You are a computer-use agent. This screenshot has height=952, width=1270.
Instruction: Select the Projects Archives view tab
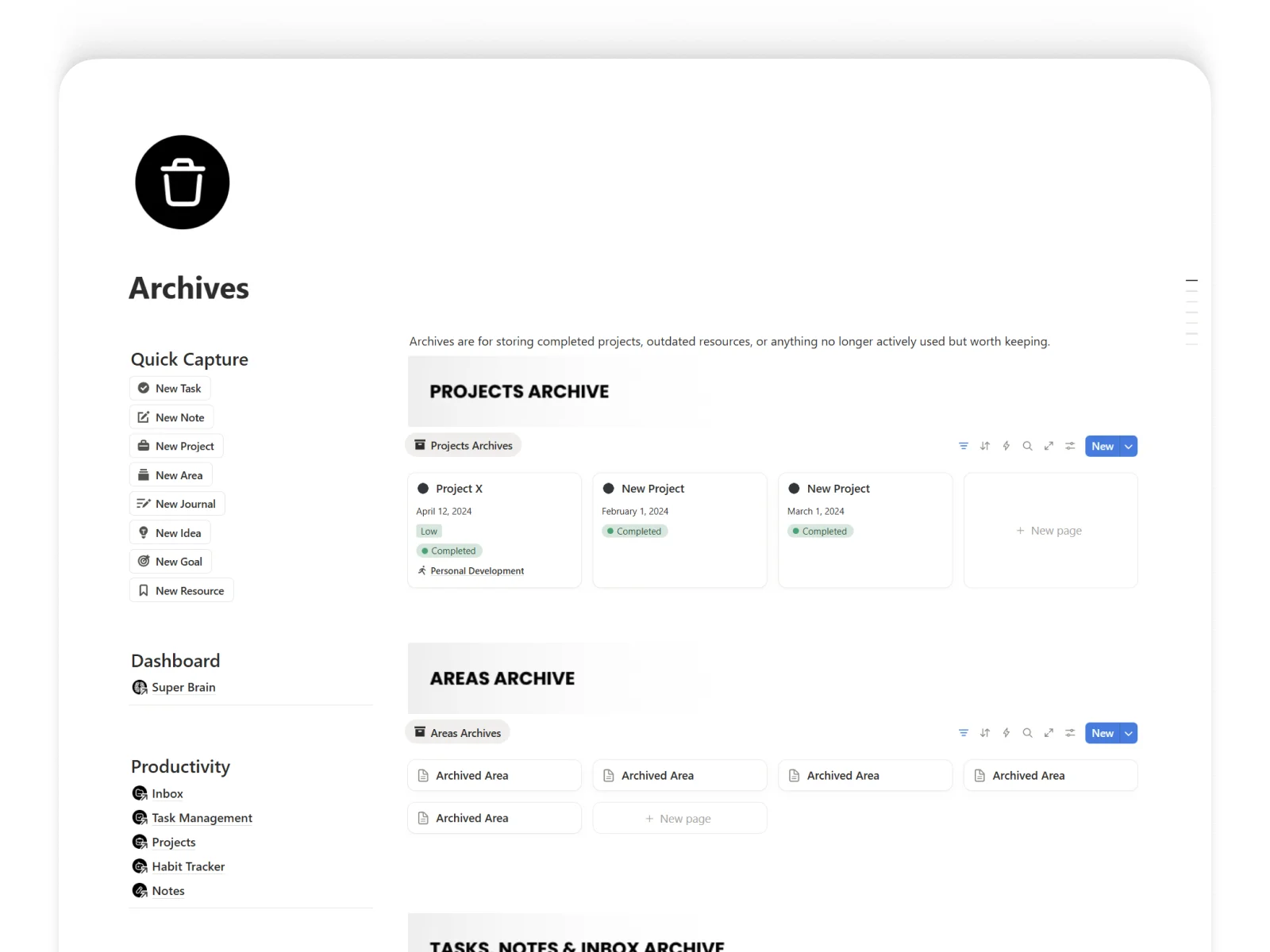pyautogui.click(x=464, y=446)
